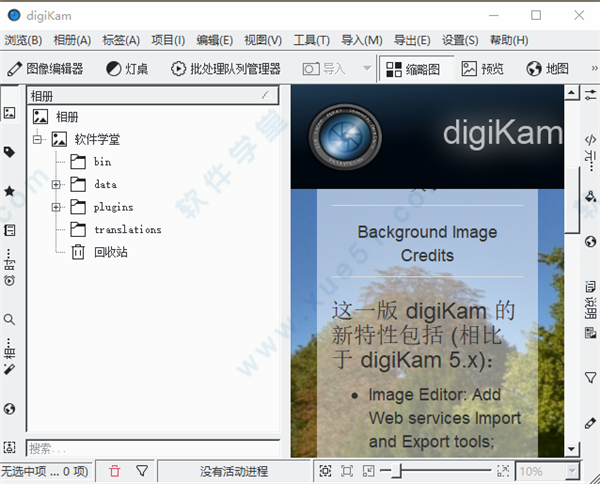The image size is (600, 484).
Task: Open right sidebar metadata code tab
Action: [x=590, y=139]
